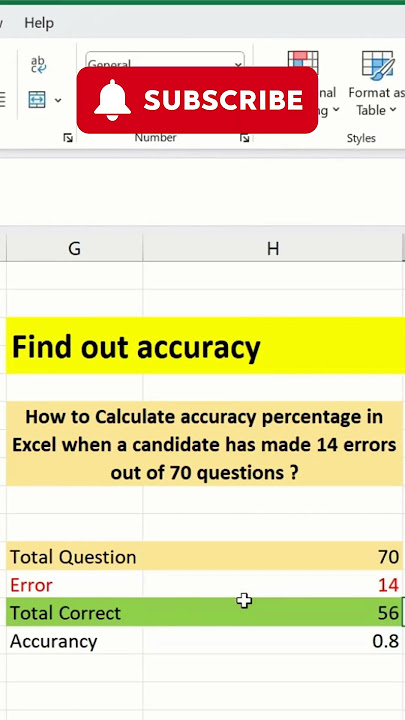Expand the Format as Table dropdown arrow

(x=393, y=110)
